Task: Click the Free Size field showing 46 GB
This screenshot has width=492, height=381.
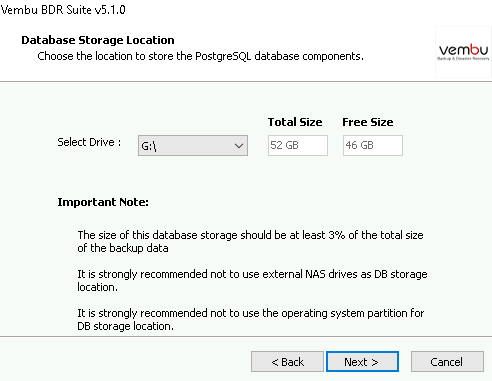Action: pos(373,145)
